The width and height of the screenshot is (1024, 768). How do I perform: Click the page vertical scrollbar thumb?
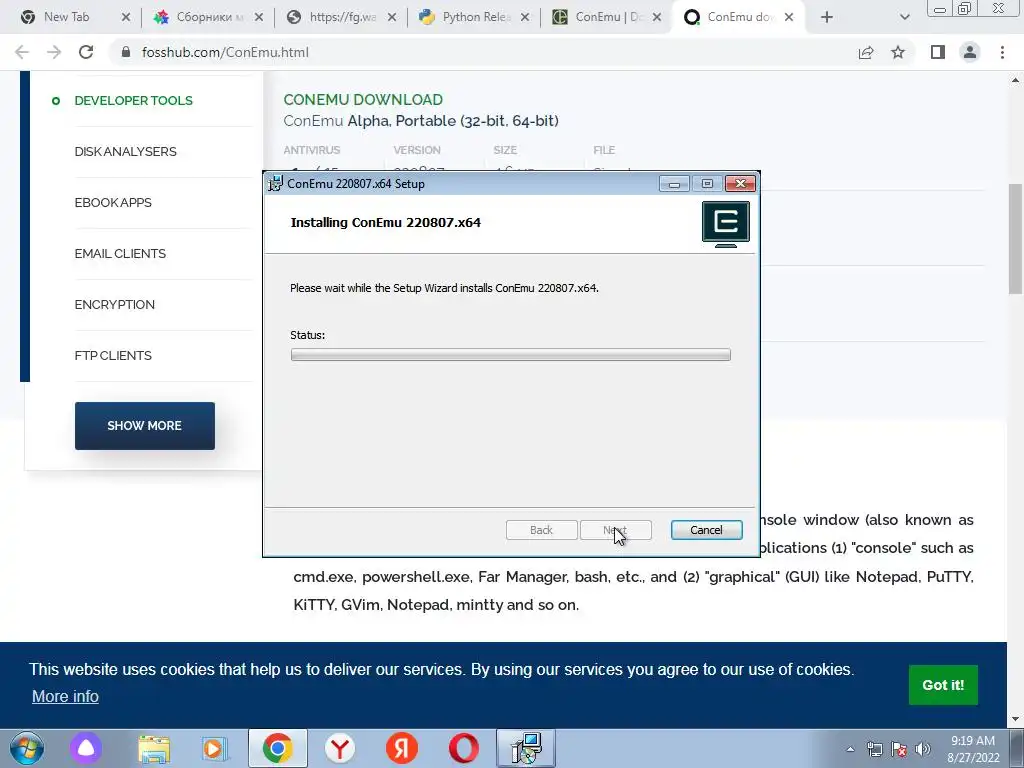[x=1016, y=238]
